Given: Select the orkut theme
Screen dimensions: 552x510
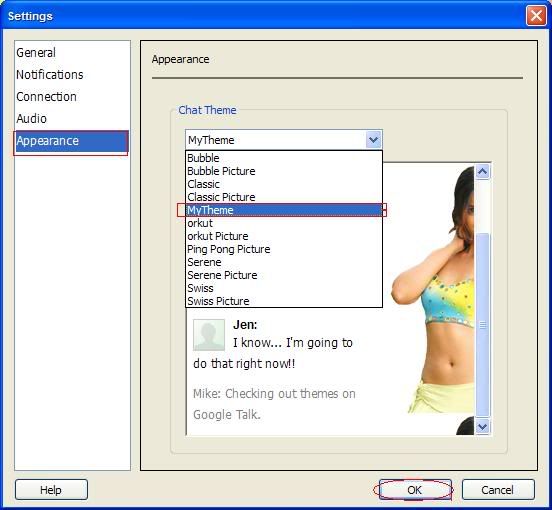Looking at the screenshot, I should pyautogui.click(x=284, y=223).
